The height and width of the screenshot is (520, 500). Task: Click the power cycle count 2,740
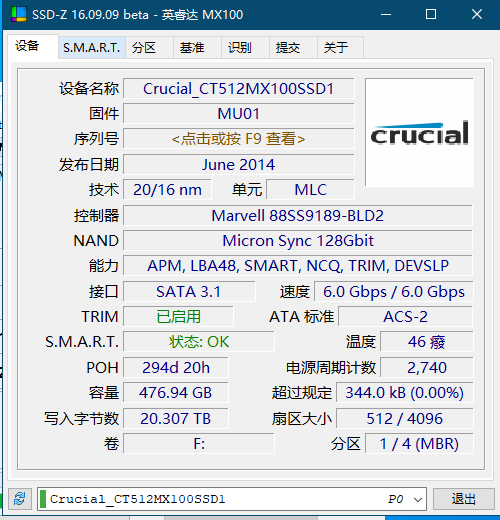pyautogui.click(x=426, y=368)
